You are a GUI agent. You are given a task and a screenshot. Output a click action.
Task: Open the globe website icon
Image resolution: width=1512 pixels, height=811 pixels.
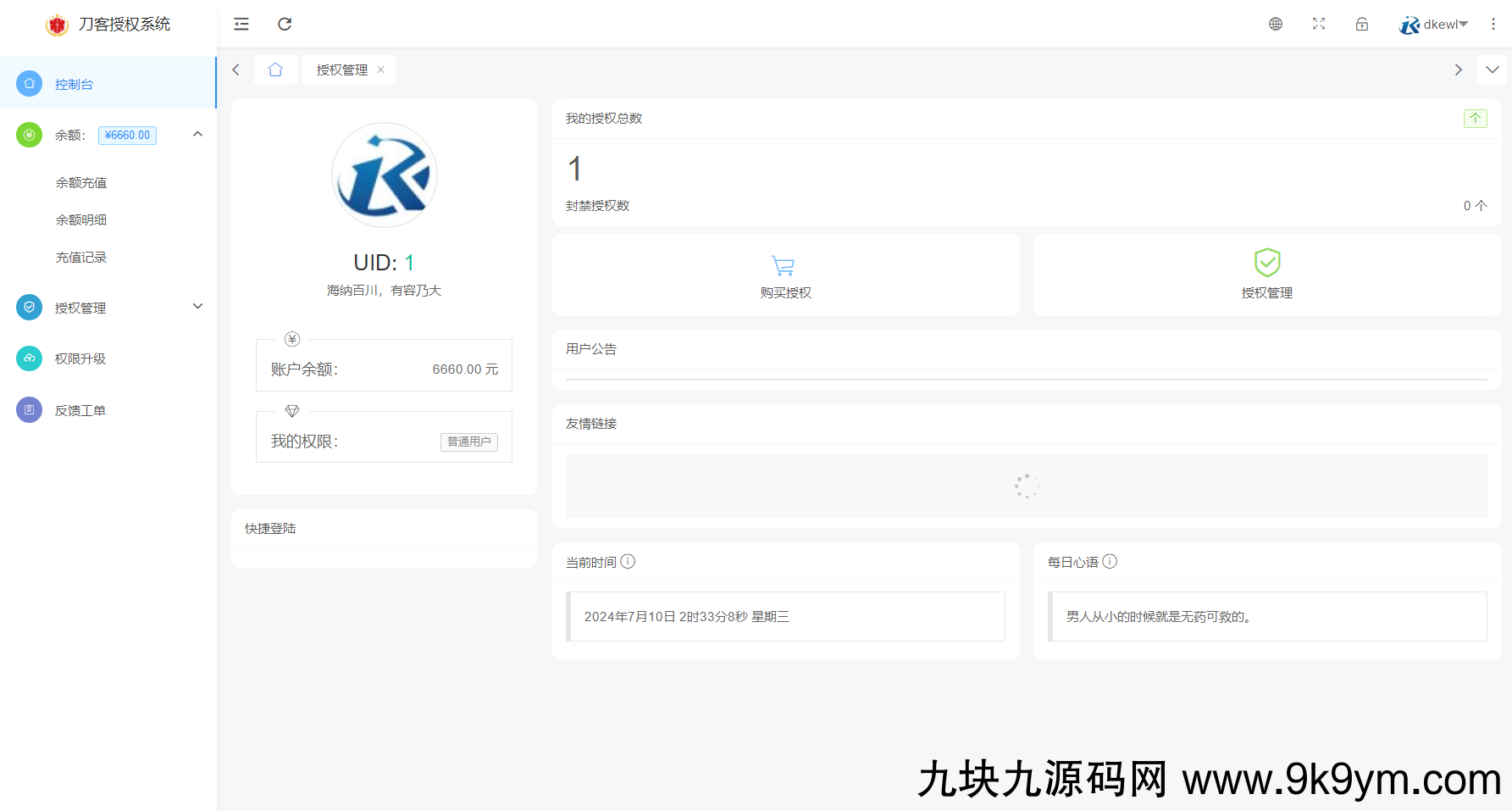coord(1276,24)
